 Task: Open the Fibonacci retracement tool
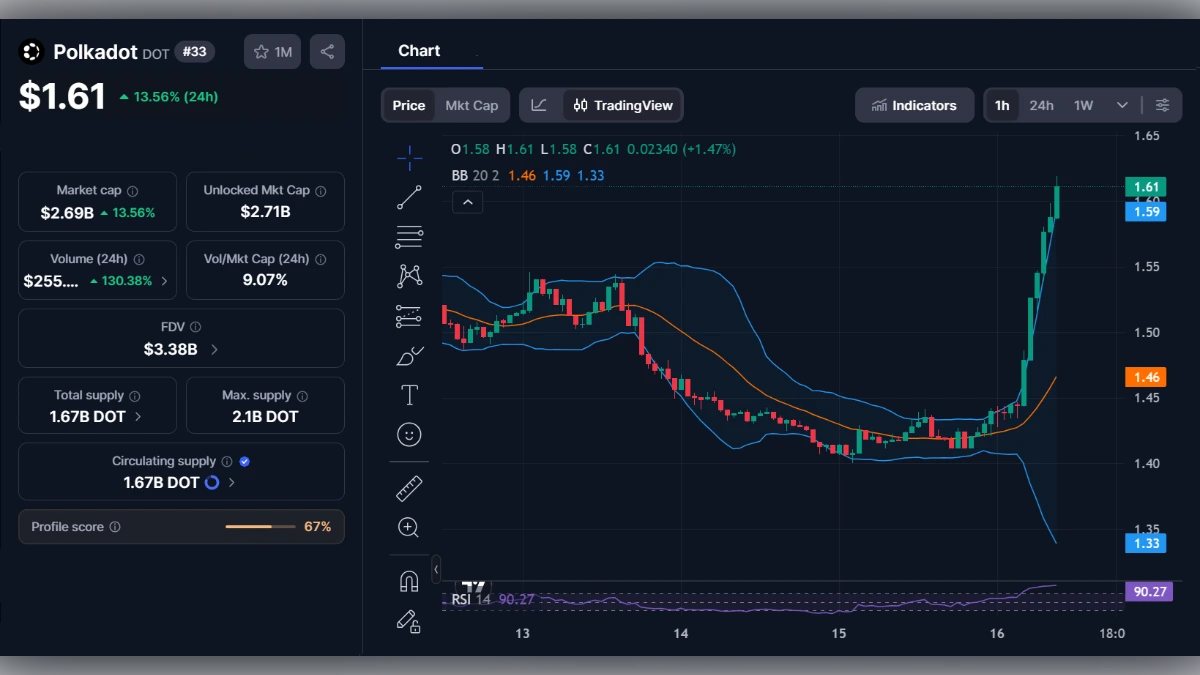(409, 237)
